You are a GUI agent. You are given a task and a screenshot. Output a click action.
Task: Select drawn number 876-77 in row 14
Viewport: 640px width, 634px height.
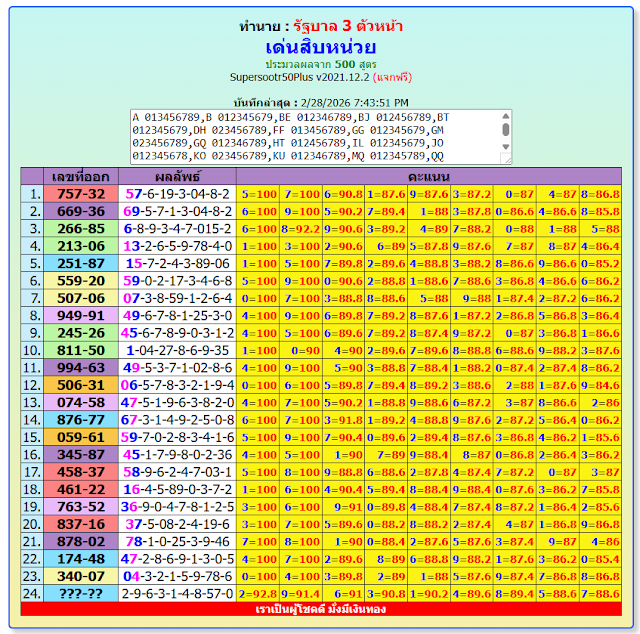[81, 420]
